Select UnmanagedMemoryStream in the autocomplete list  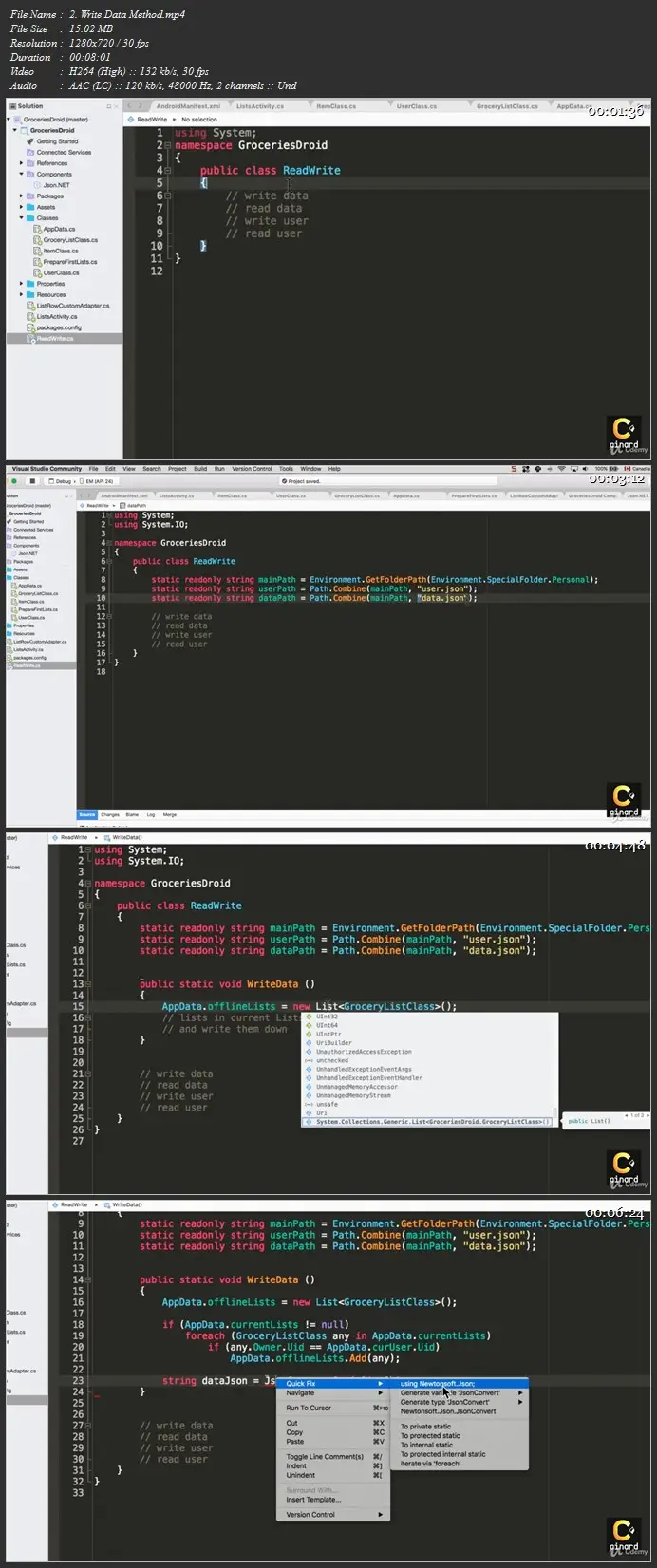point(353,1095)
